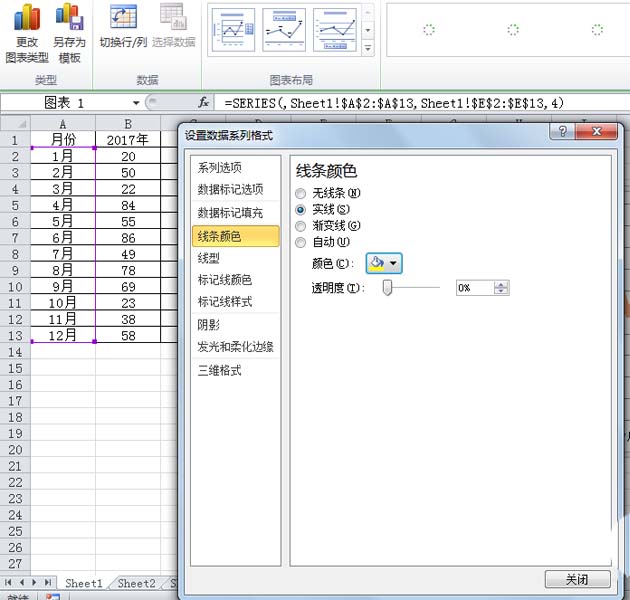This screenshot has height=600, width=630.
Task: Click the fx insert function icon
Action: click(x=204, y=102)
